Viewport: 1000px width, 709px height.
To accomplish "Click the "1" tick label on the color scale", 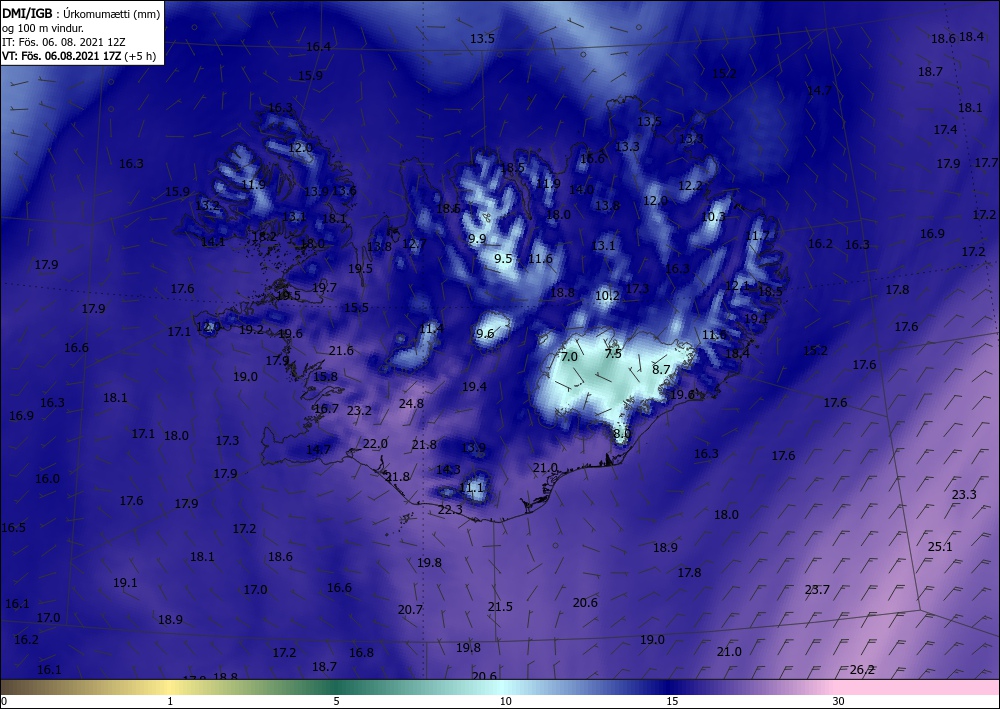I will [170, 701].
